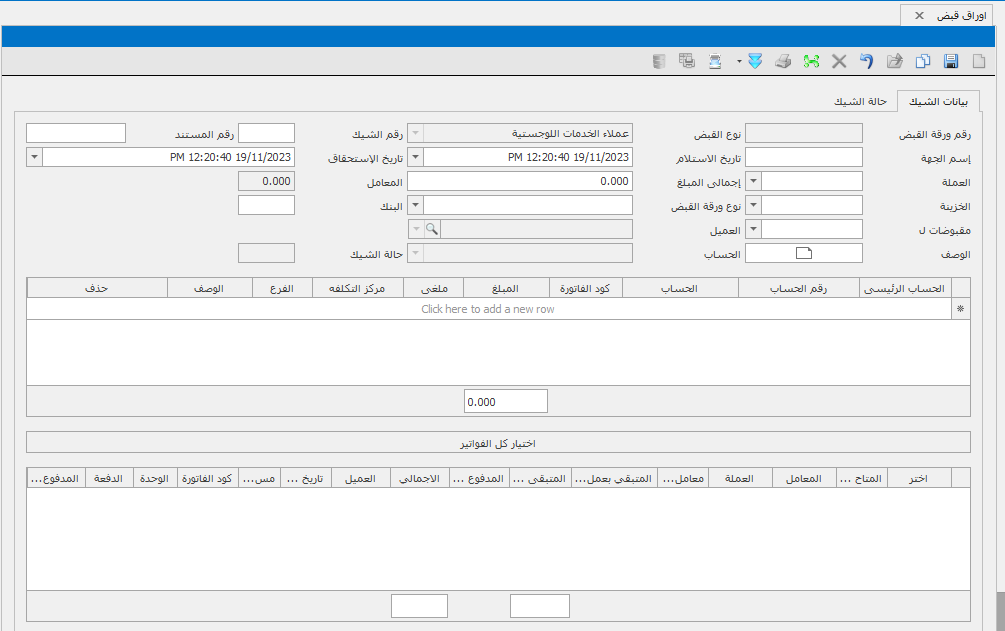The width and height of the screenshot is (1005, 631).
Task: Open a record with the folder icon
Action: [895, 62]
